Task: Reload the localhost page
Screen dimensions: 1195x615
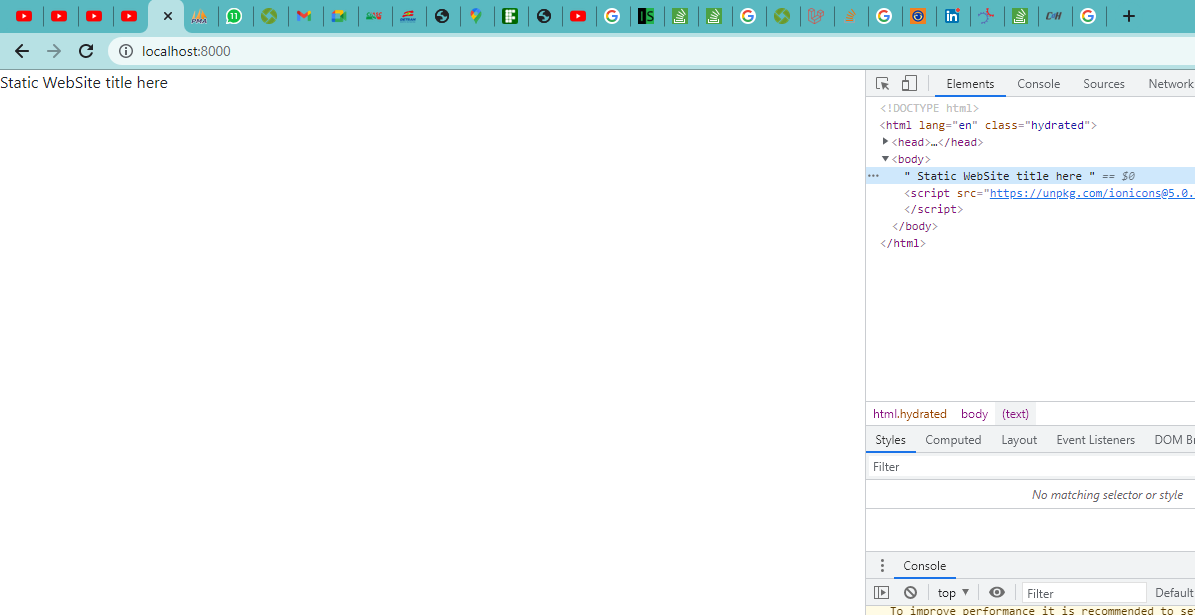Action: click(x=86, y=51)
